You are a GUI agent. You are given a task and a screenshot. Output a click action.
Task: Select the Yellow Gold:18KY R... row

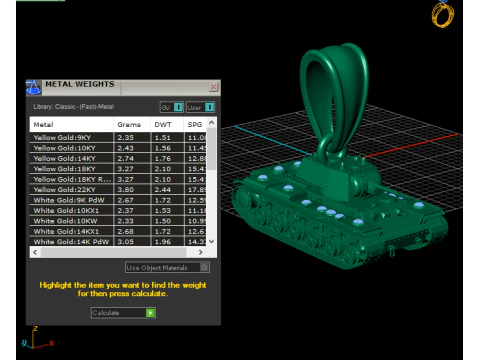coord(118,179)
